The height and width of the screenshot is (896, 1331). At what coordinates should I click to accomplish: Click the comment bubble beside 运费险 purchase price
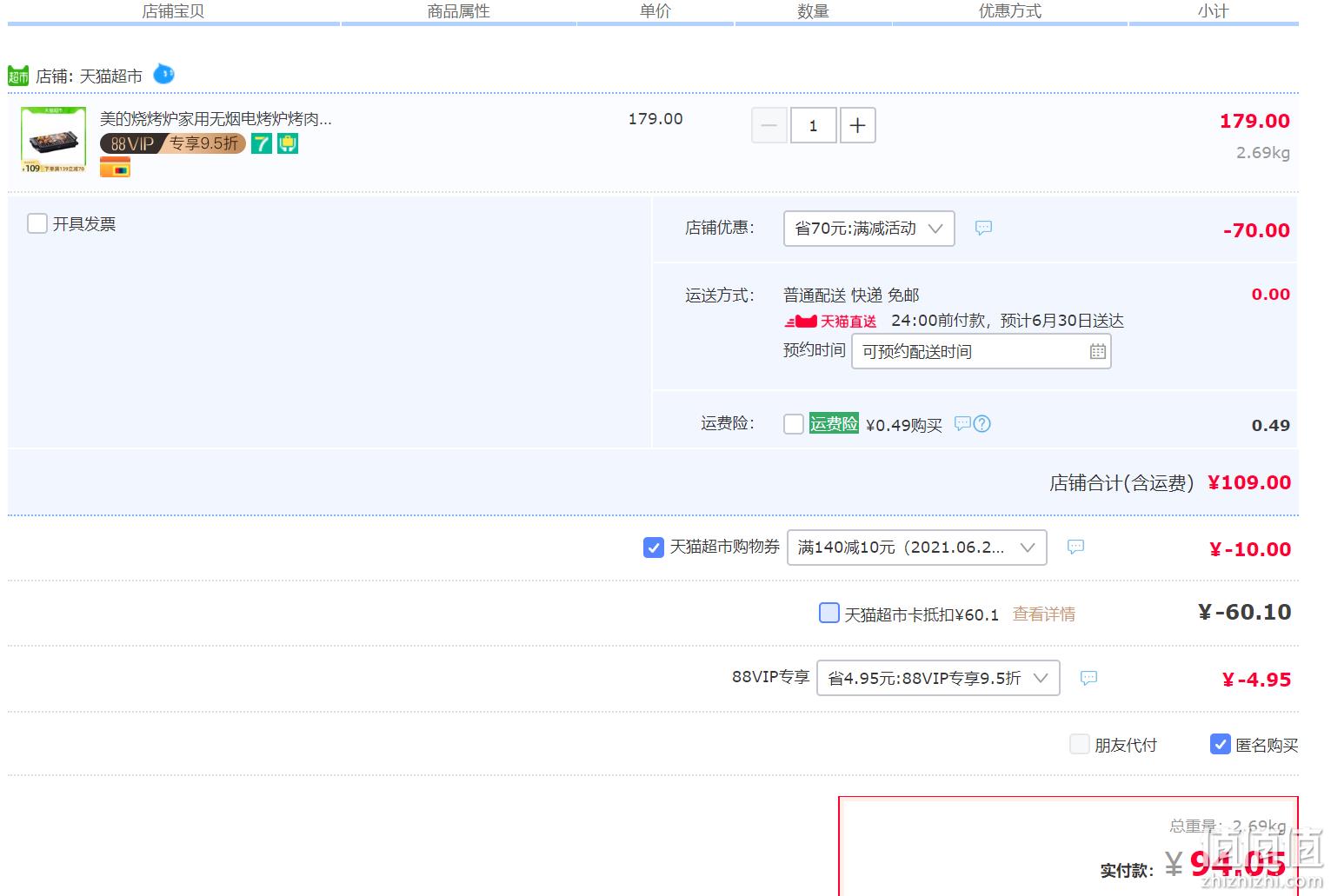pos(962,423)
